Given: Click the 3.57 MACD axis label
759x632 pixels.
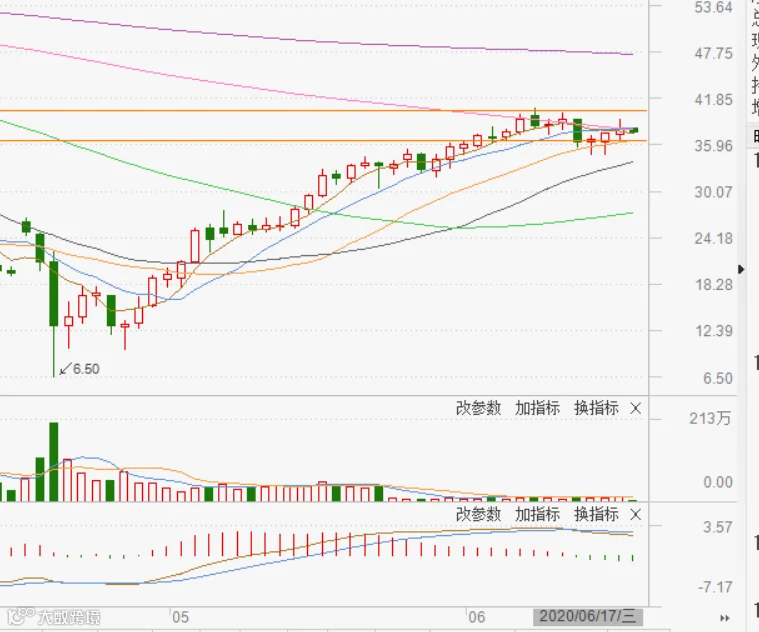Looking at the screenshot, I should 718,527.
